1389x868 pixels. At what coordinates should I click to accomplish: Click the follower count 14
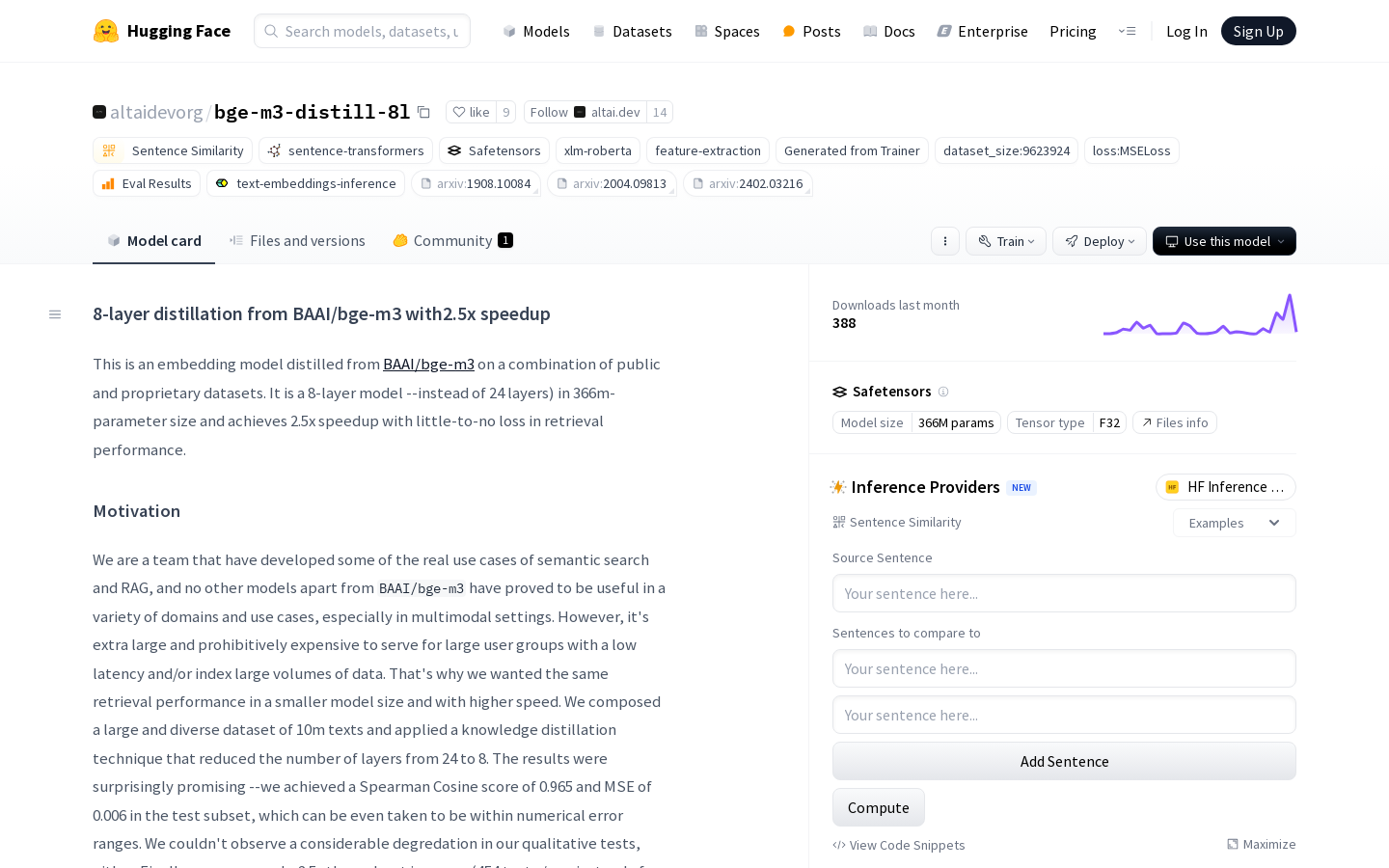660,112
